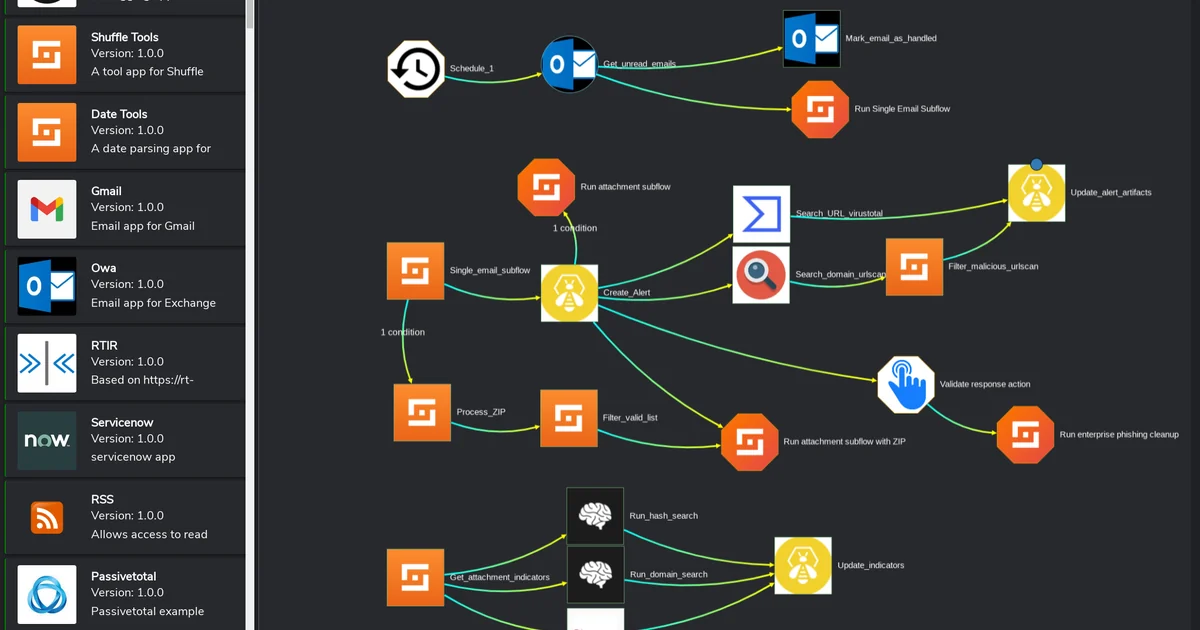Open the Get_unread_emails Outlook node
Screen dimensions: 1200x630
(x=569, y=64)
